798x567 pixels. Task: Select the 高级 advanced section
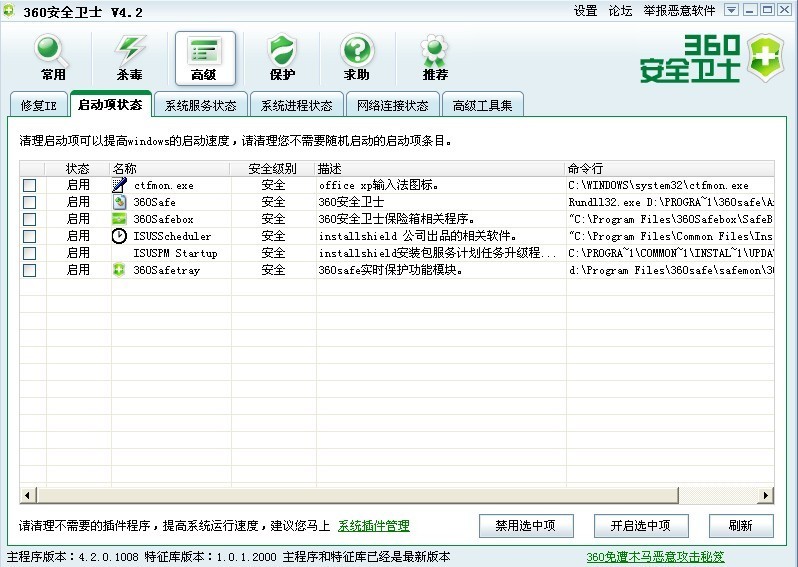(205, 58)
